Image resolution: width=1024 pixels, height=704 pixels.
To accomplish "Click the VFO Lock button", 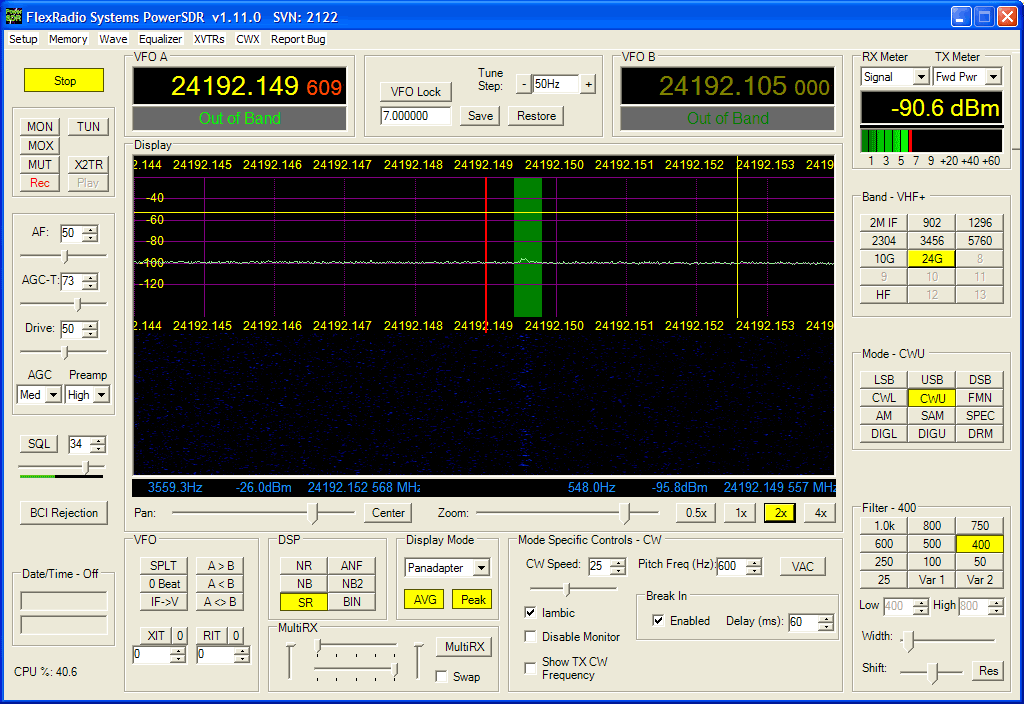I will (416, 92).
